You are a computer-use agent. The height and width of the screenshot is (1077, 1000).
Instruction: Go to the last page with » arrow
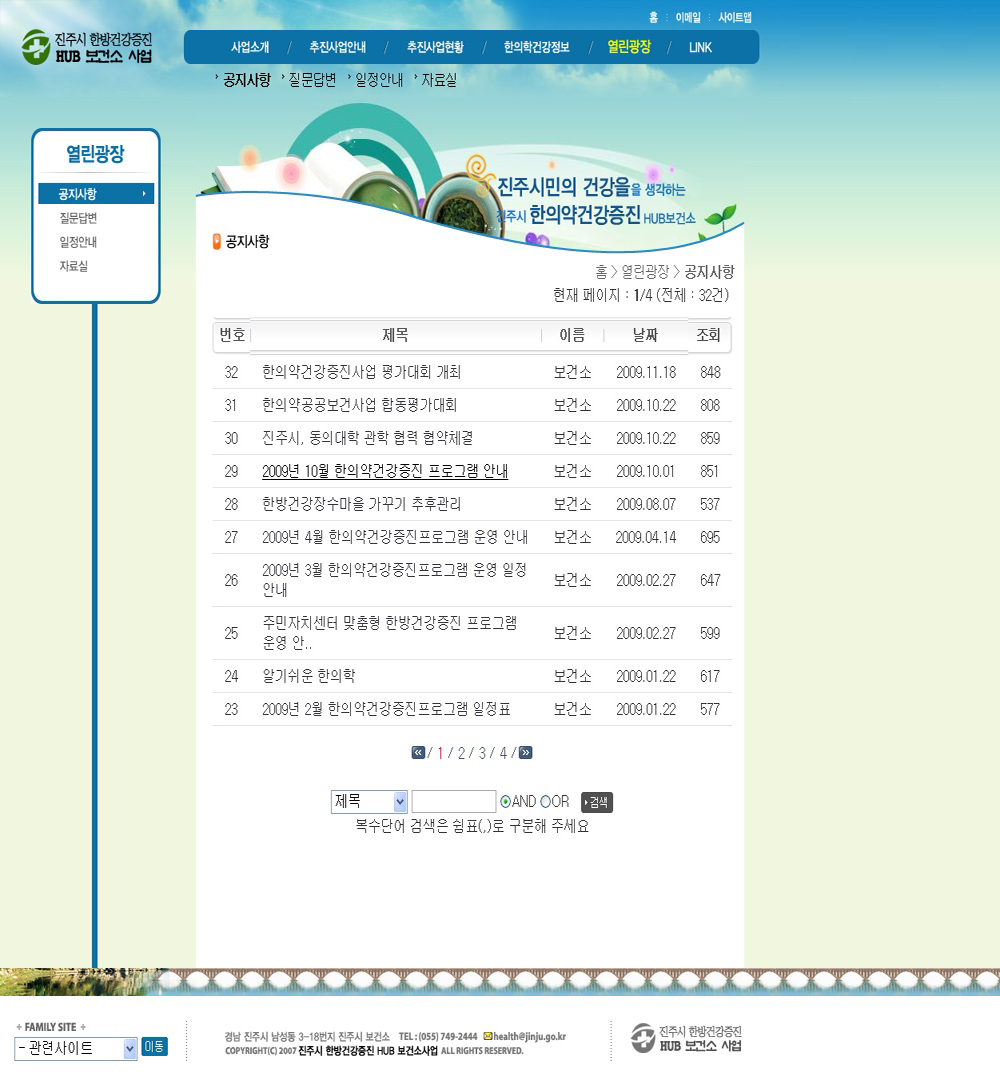tap(525, 753)
